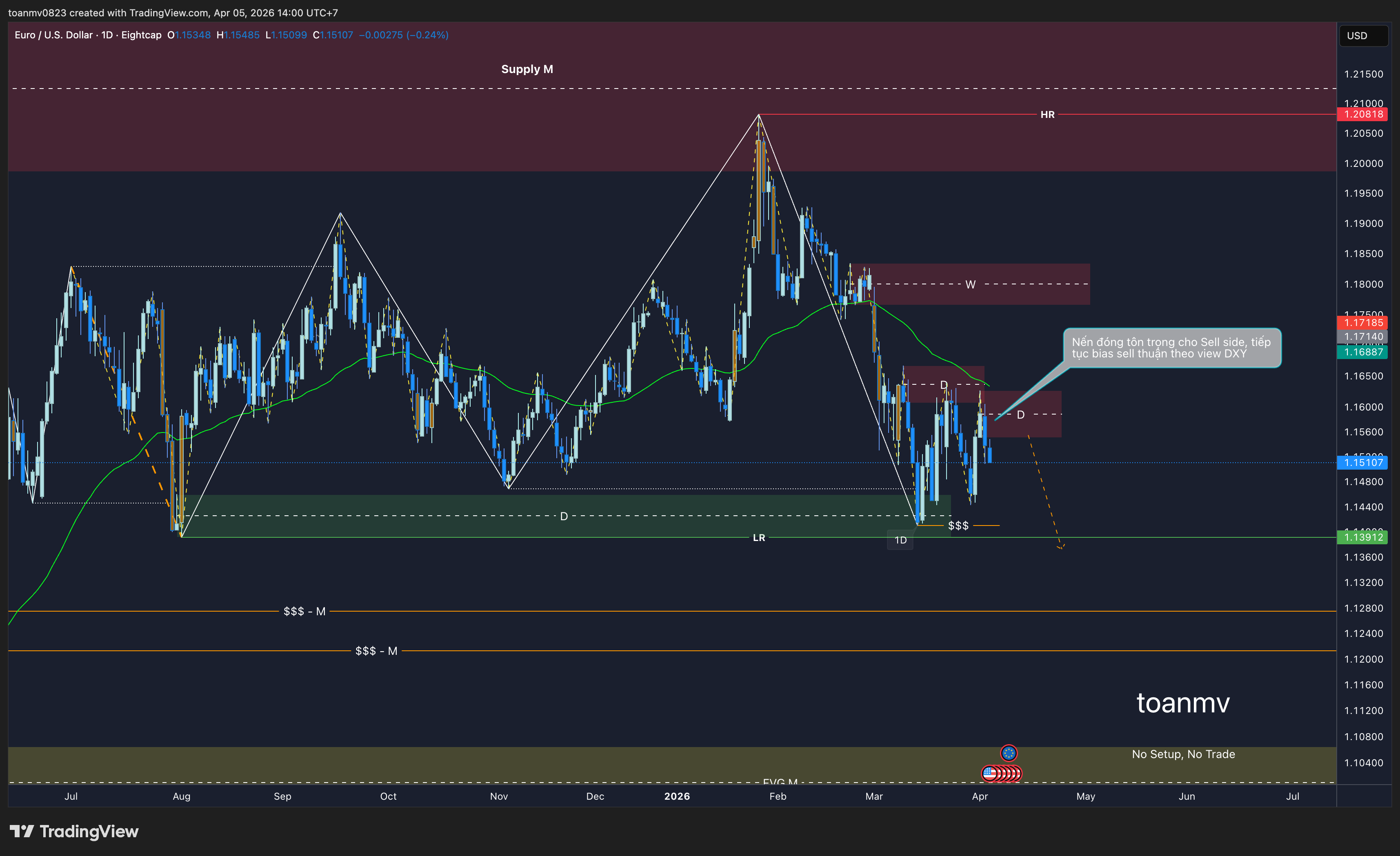Click the low value L1.15099
Viewport: 1400px width, 856px height.
(x=287, y=35)
